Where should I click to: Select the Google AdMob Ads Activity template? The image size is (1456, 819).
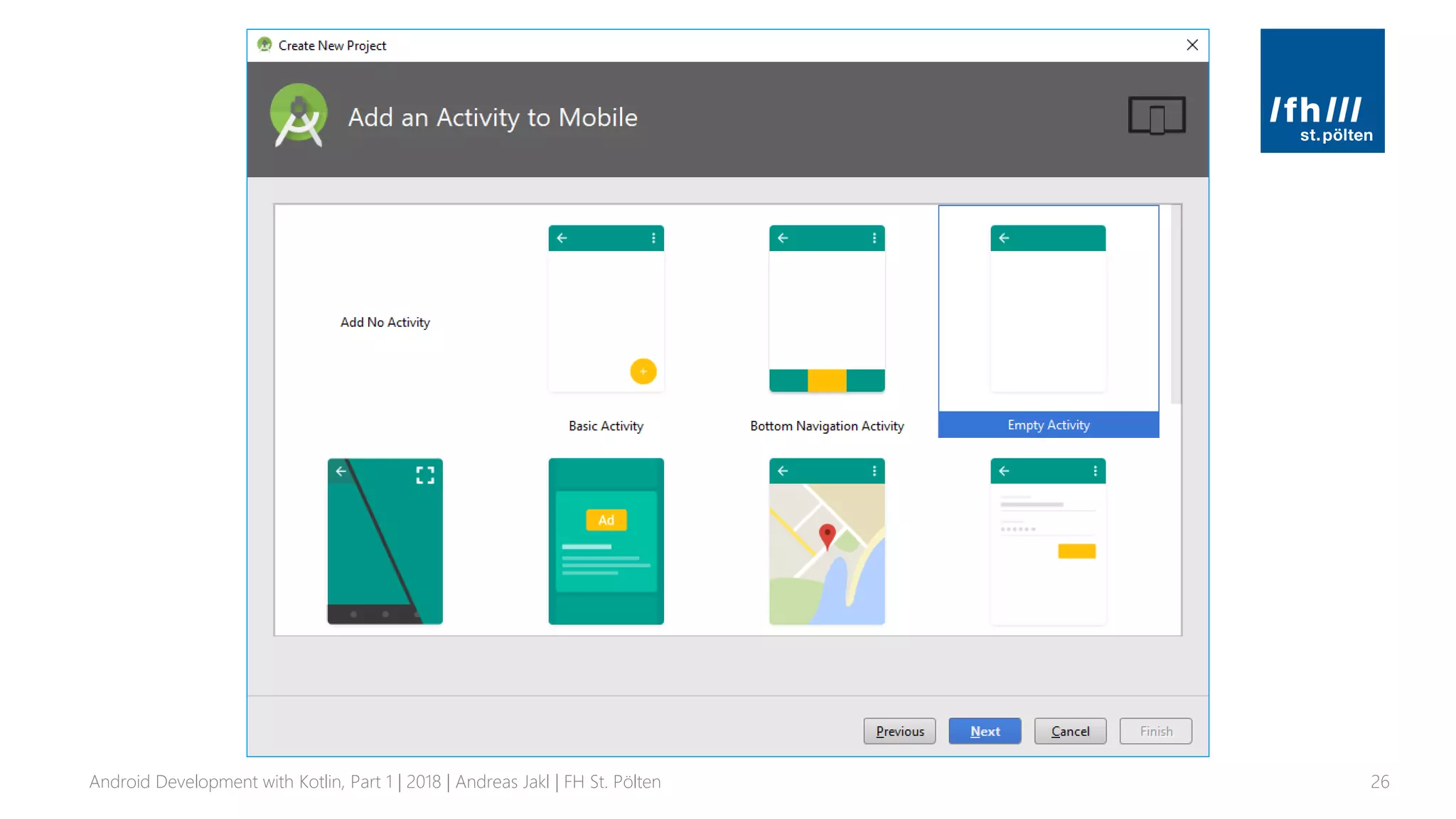click(x=606, y=541)
